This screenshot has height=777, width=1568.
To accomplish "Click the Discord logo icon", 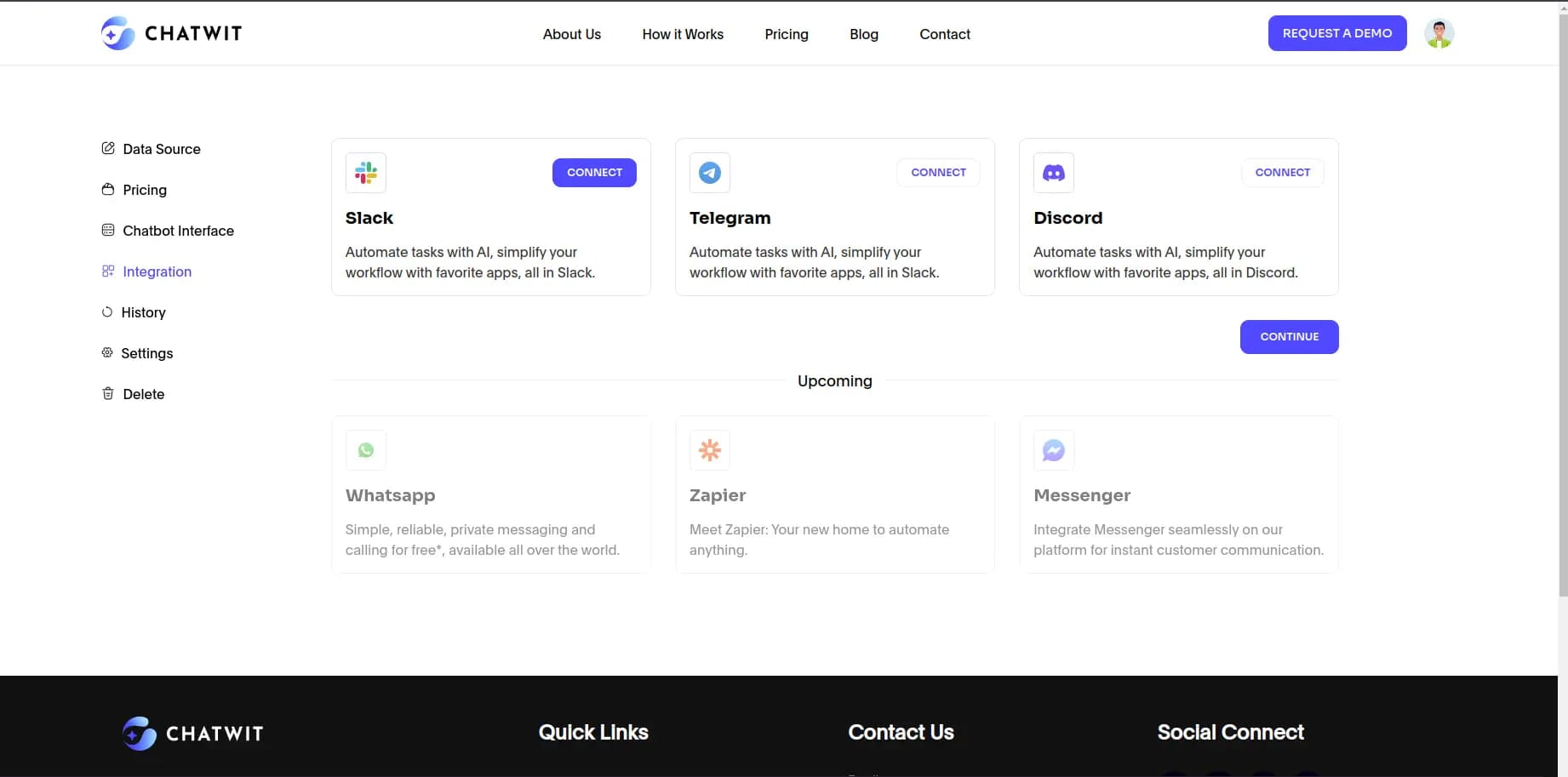I will (x=1054, y=173).
